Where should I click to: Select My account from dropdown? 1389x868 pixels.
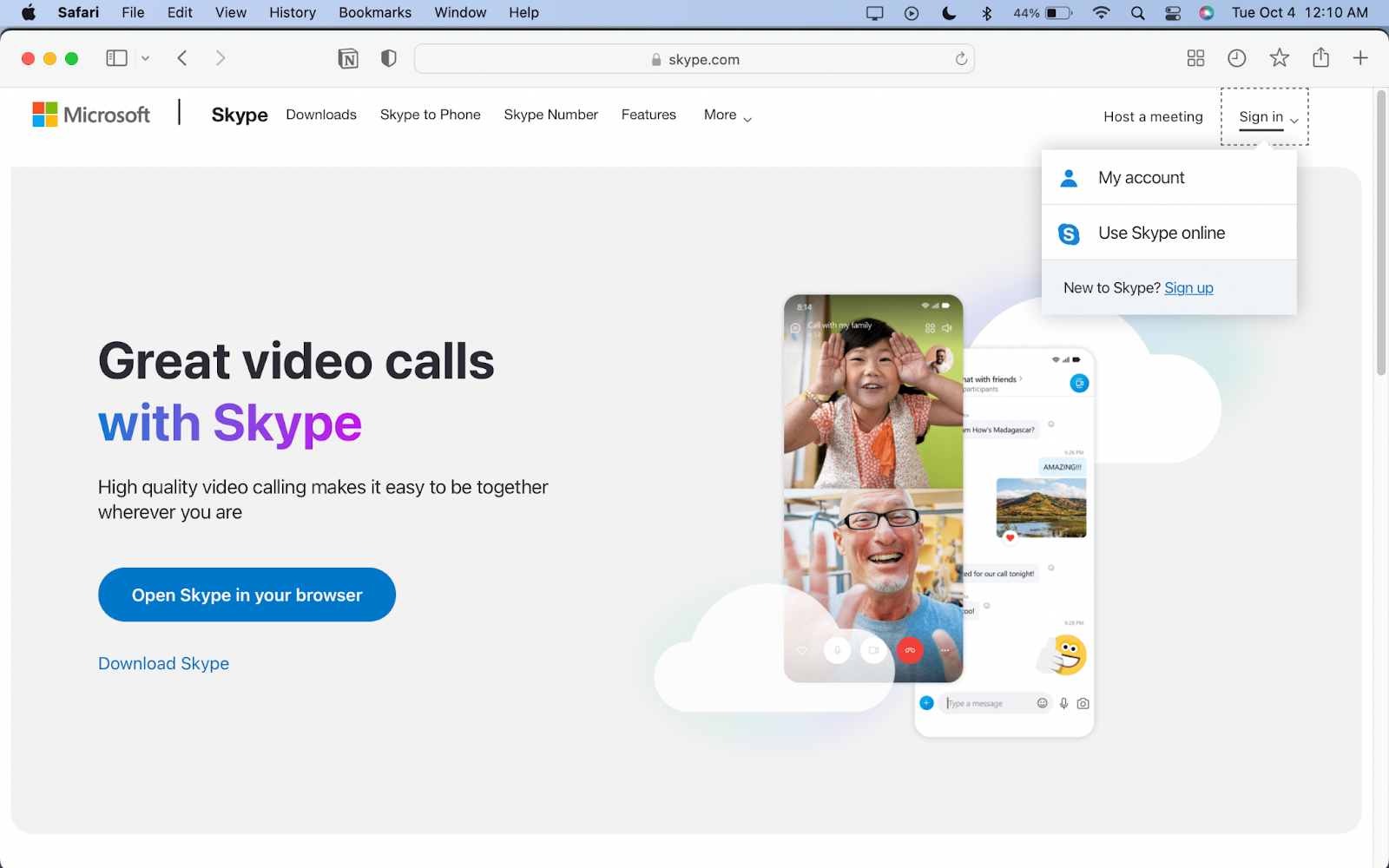[x=1168, y=177]
